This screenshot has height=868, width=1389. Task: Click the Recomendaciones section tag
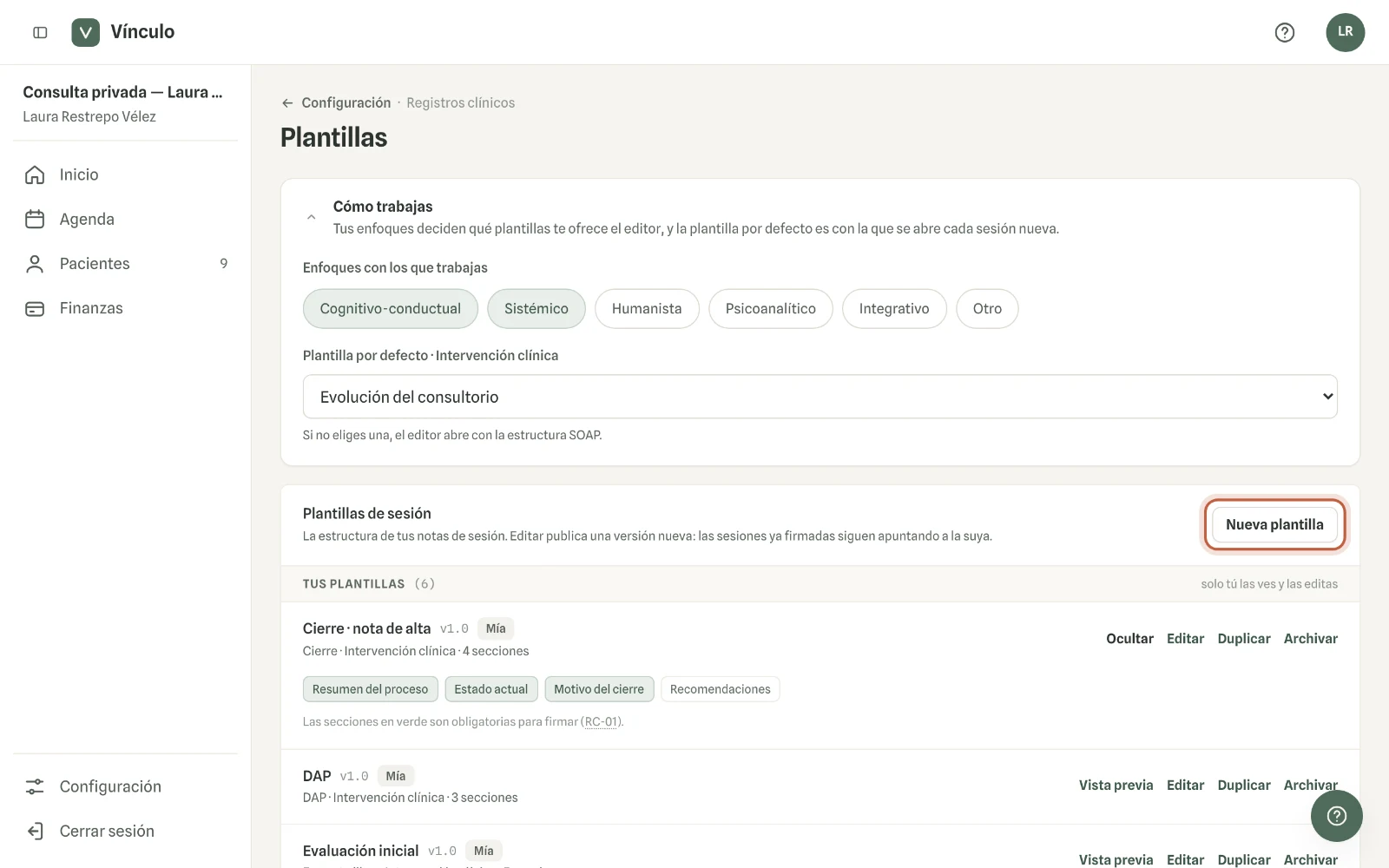(720, 689)
